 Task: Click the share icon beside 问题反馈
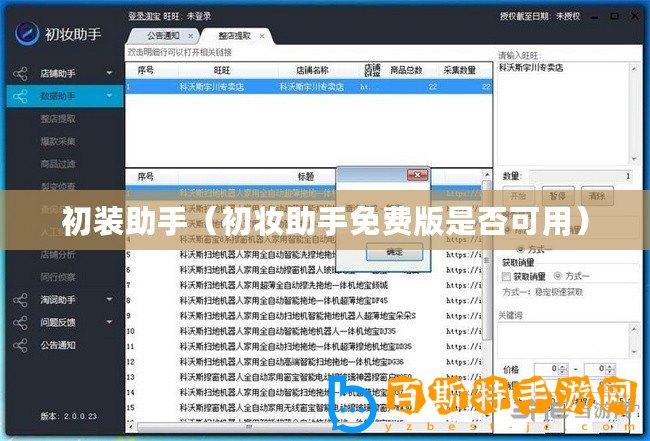20,323
